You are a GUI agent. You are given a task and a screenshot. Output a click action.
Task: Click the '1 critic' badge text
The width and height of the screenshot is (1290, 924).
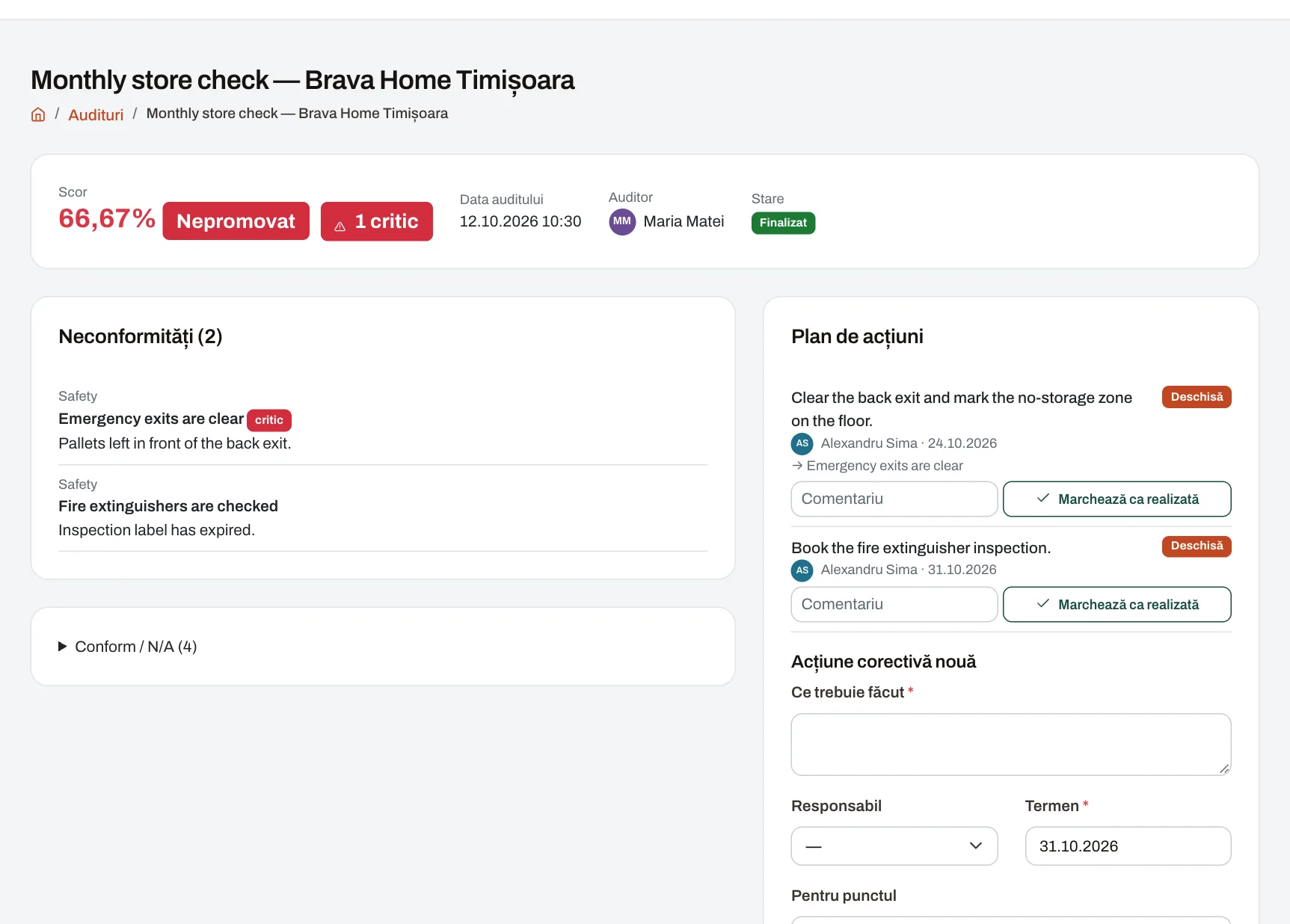point(387,221)
